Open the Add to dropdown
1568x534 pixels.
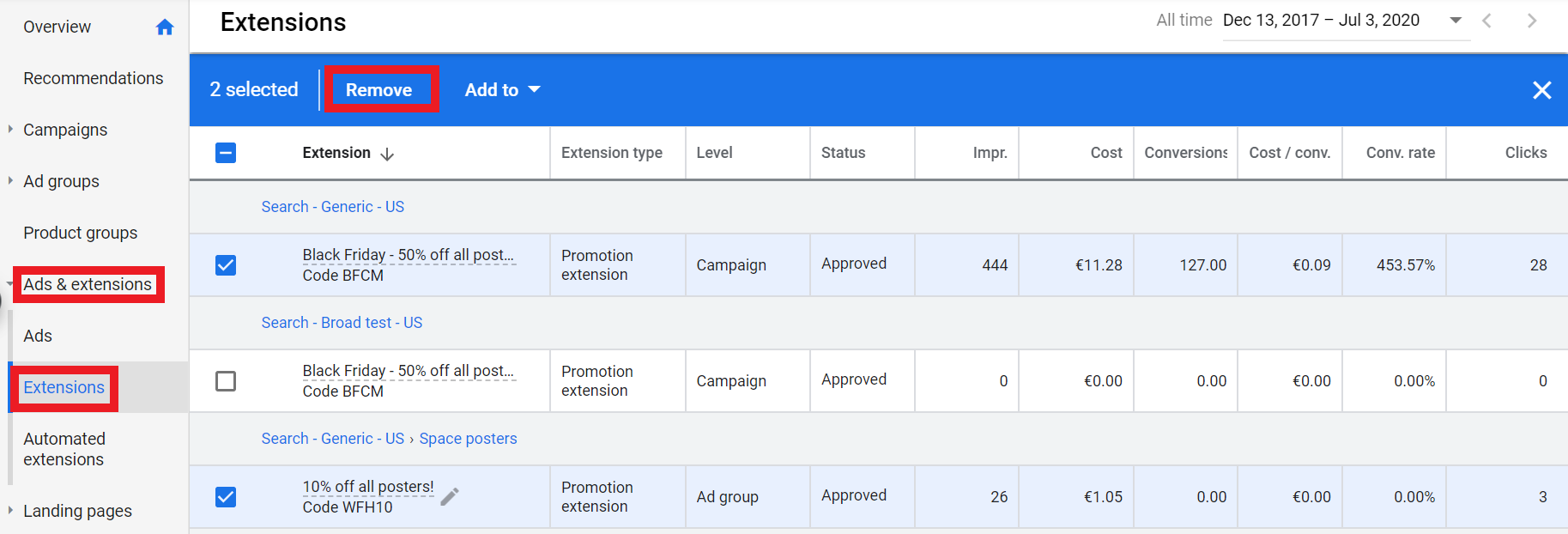pyautogui.click(x=502, y=90)
